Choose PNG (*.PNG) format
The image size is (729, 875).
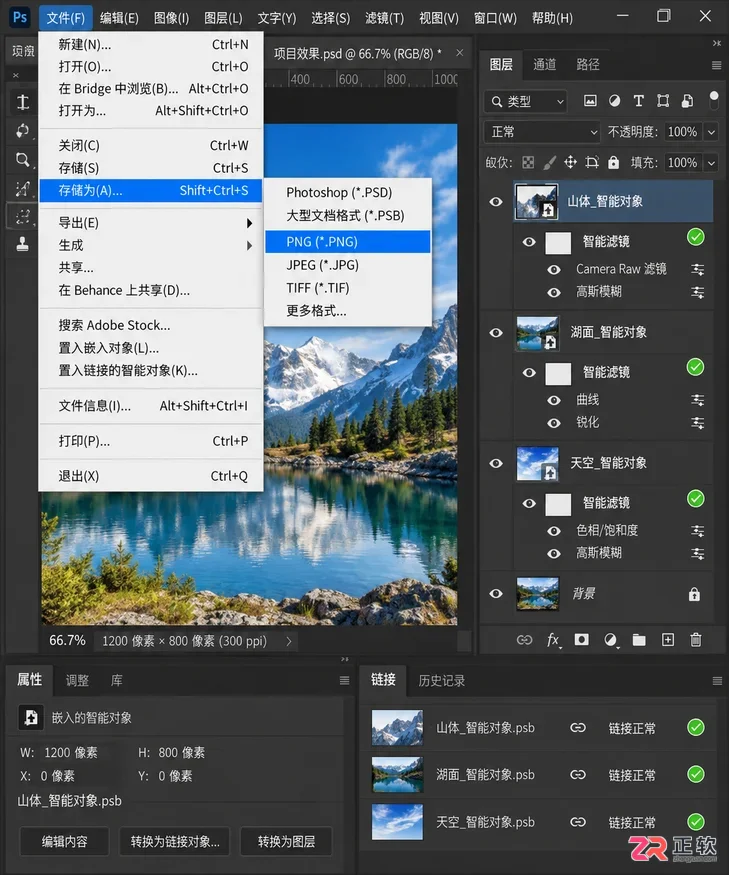click(x=348, y=242)
